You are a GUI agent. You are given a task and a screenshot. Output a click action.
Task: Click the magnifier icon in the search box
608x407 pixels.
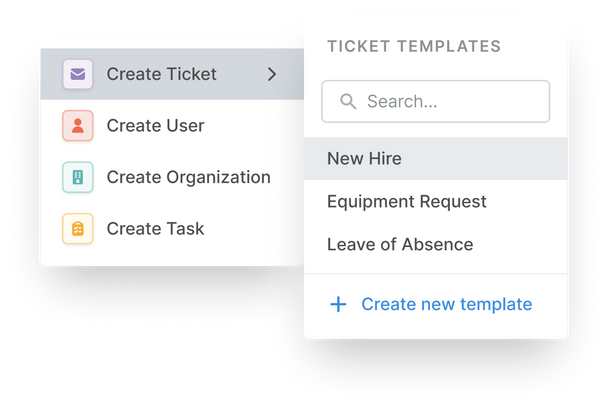(x=348, y=102)
